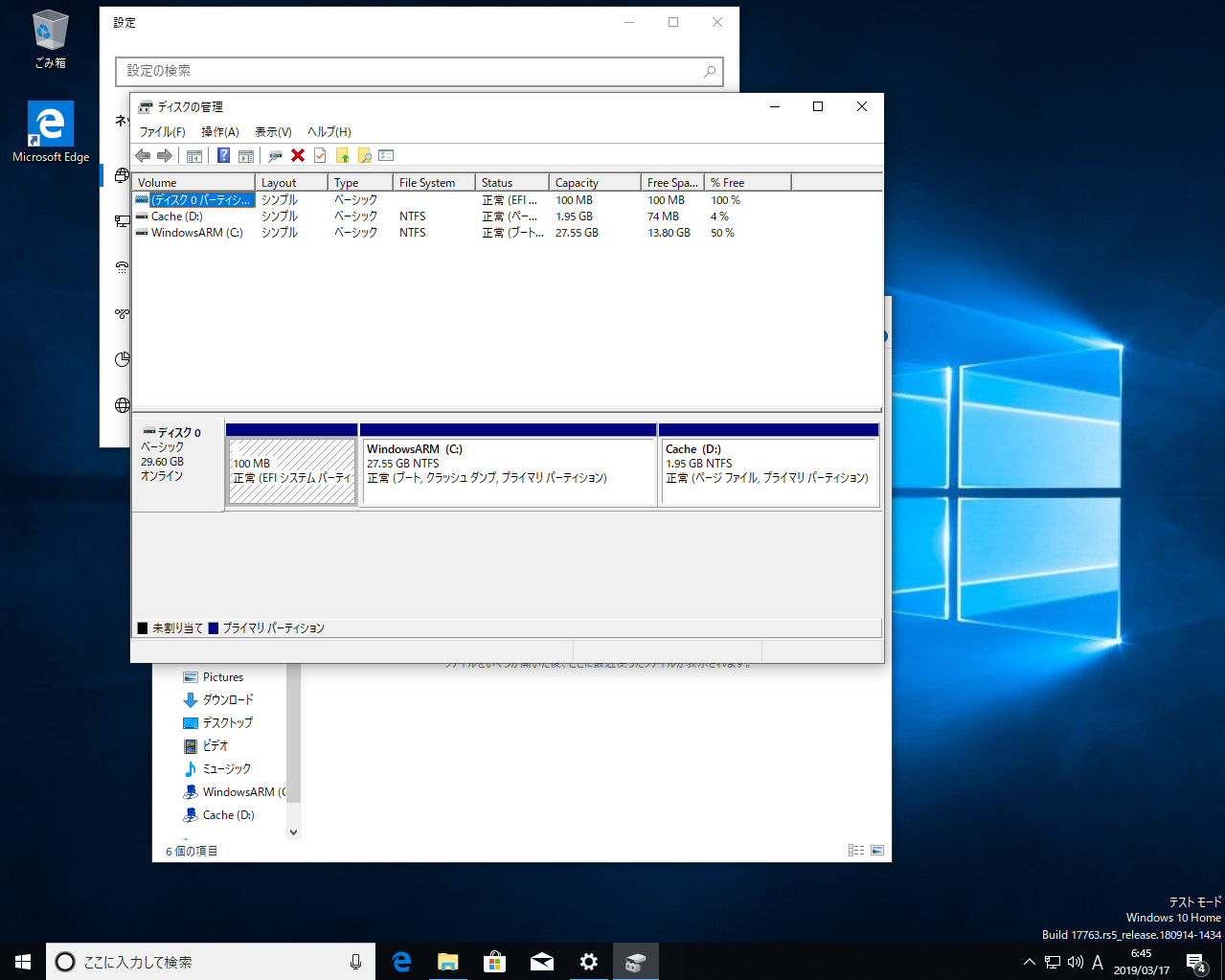Click the 設定の検索 search field in Settings

pos(420,71)
